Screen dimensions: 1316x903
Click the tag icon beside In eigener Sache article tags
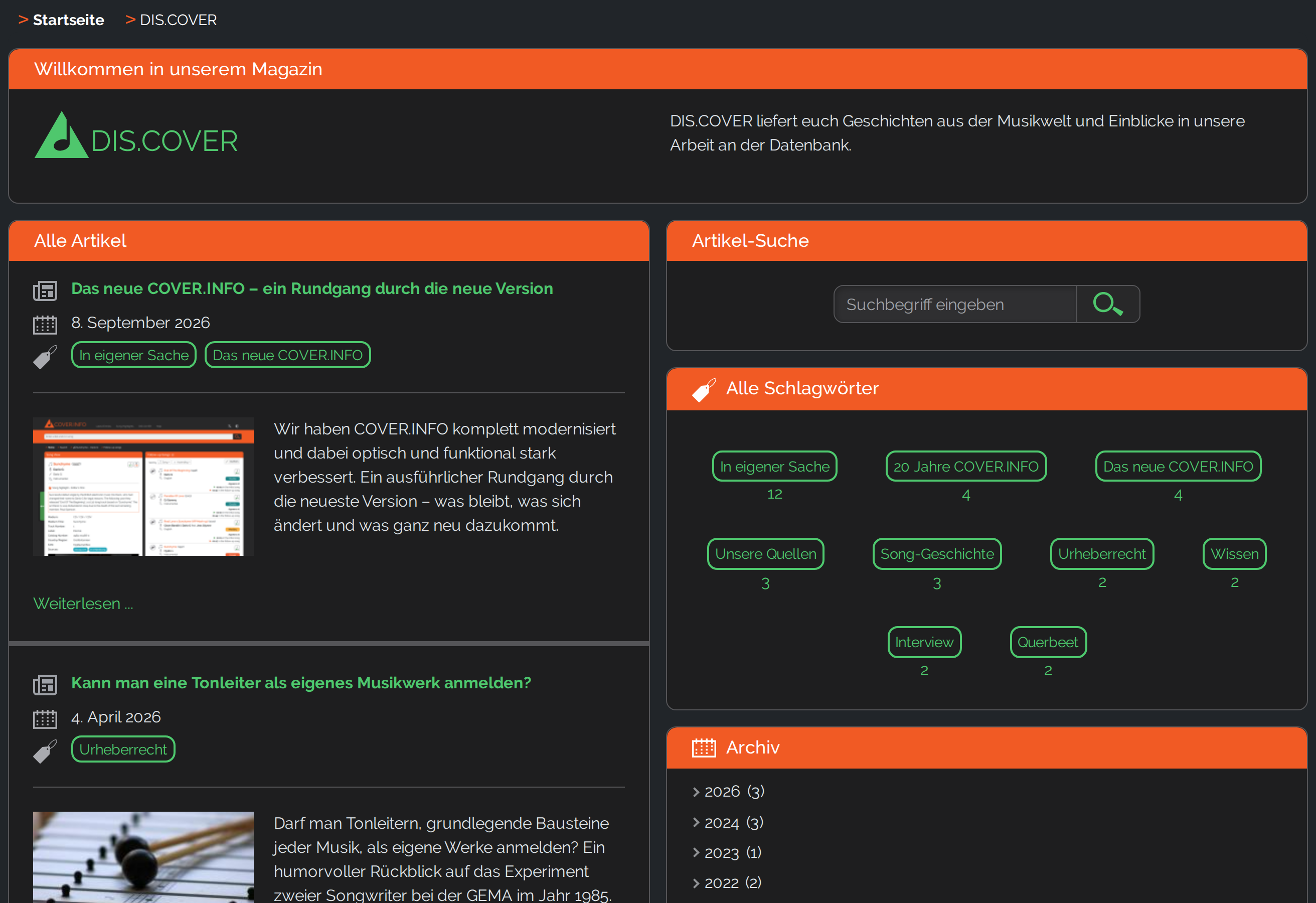(45, 357)
